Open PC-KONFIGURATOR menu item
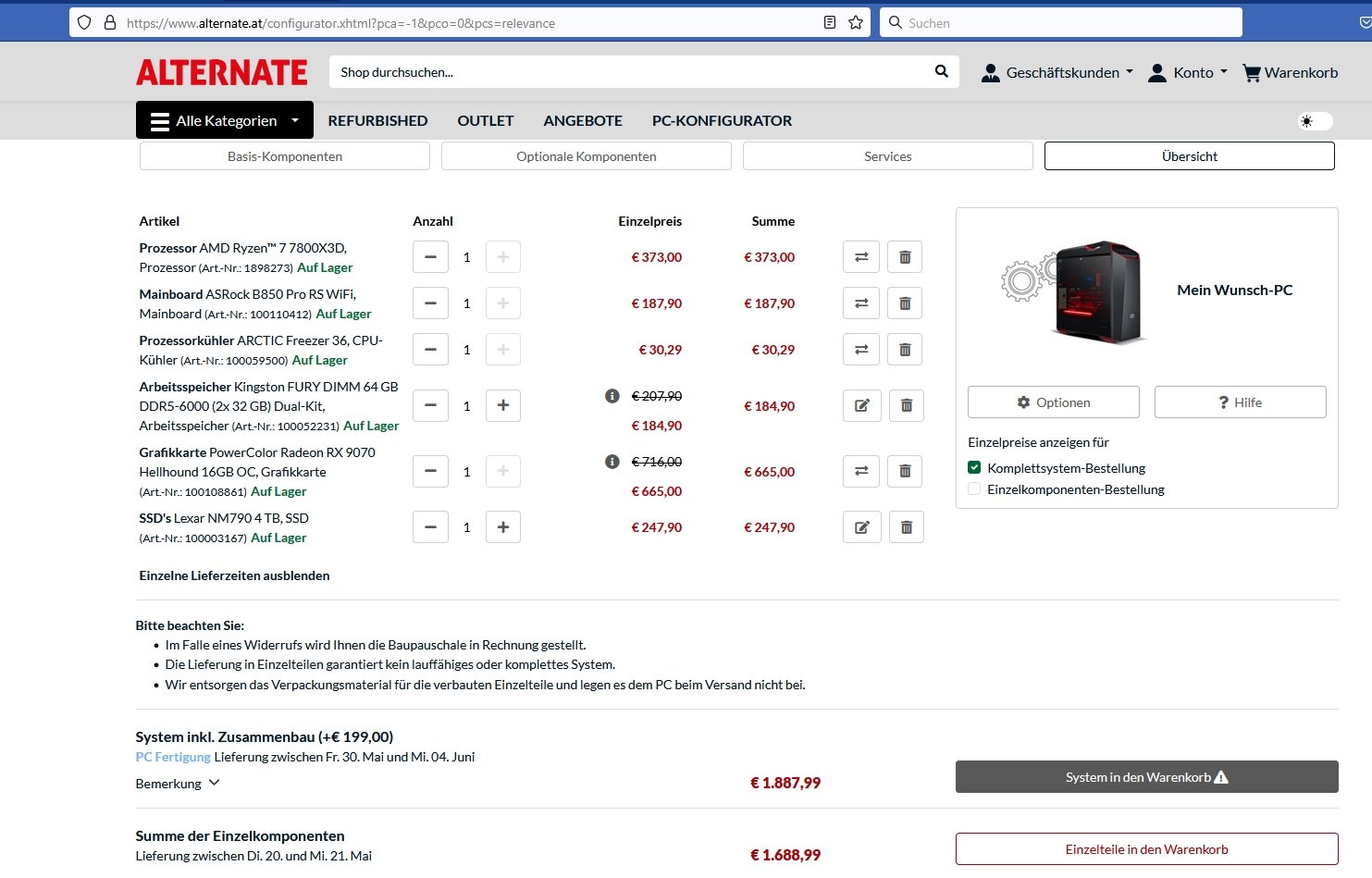Image resolution: width=1372 pixels, height=878 pixels. [x=722, y=120]
